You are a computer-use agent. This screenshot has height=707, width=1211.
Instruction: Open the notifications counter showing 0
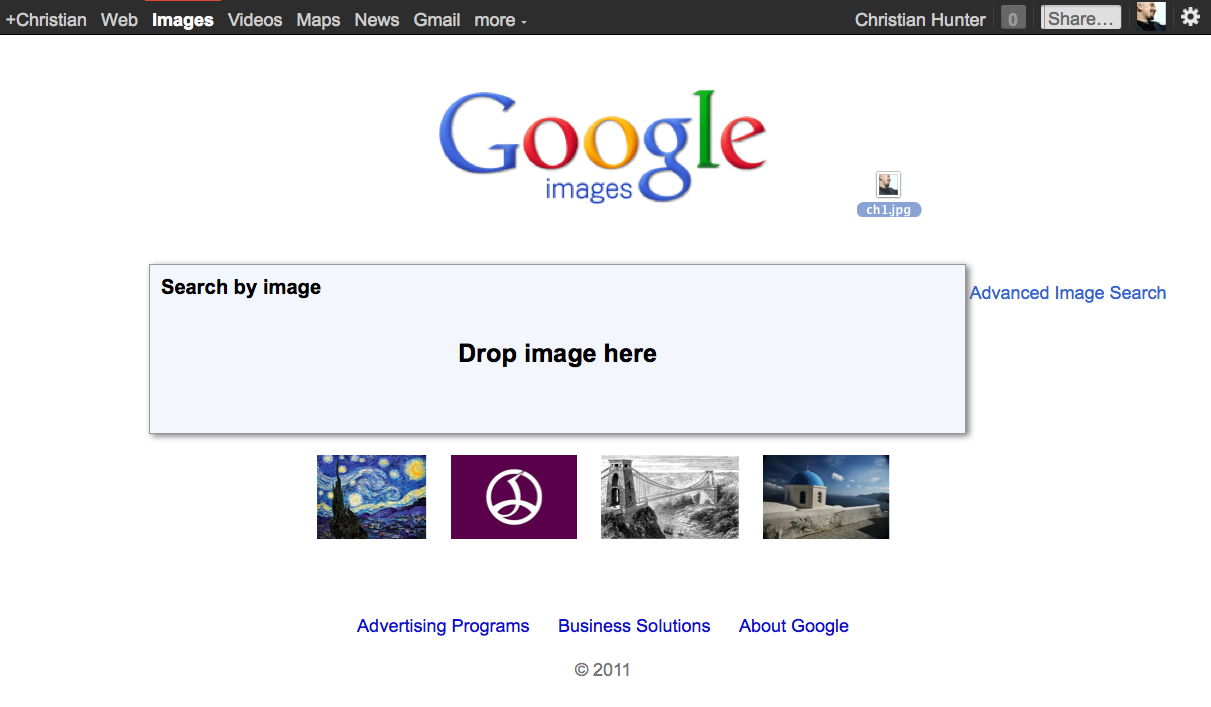click(1013, 18)
